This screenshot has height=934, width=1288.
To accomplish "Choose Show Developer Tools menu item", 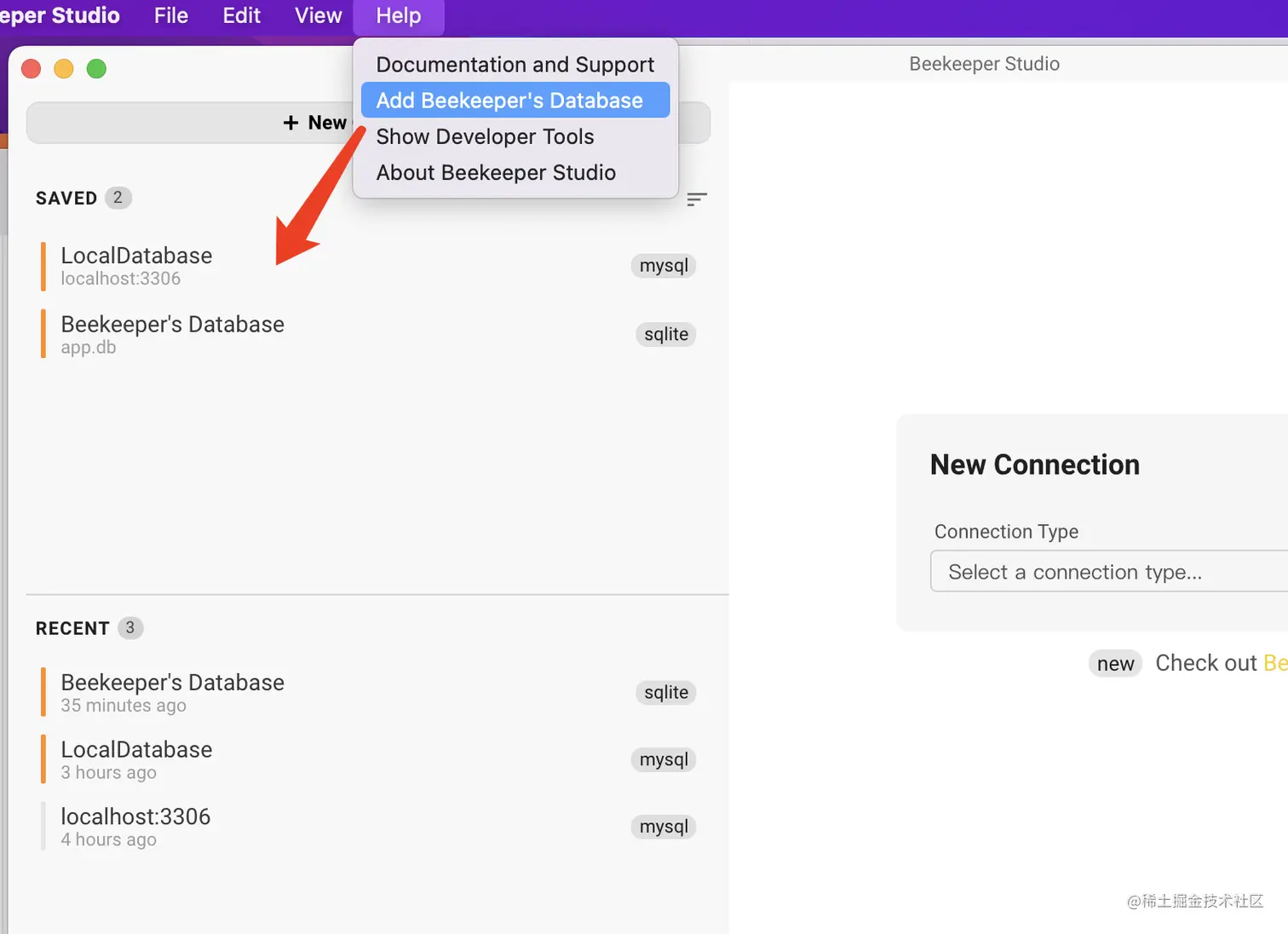I will tap(515, 136).
